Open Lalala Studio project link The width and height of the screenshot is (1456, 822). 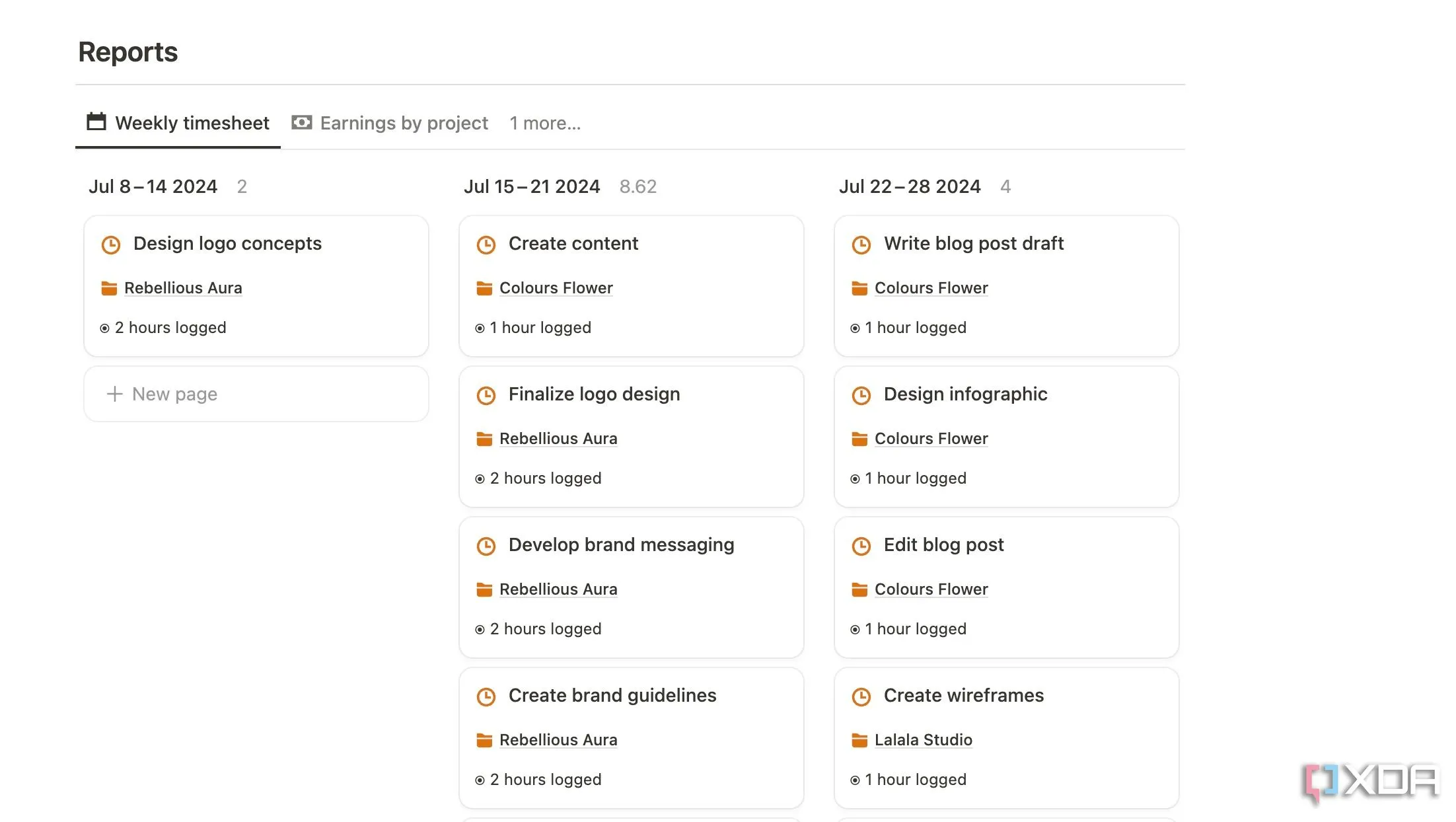[x=924, y=740]
